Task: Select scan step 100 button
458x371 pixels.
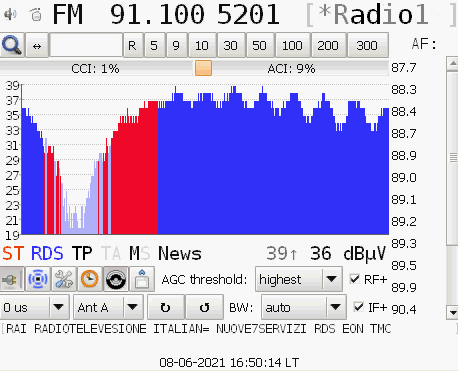Action: (292, 45)
